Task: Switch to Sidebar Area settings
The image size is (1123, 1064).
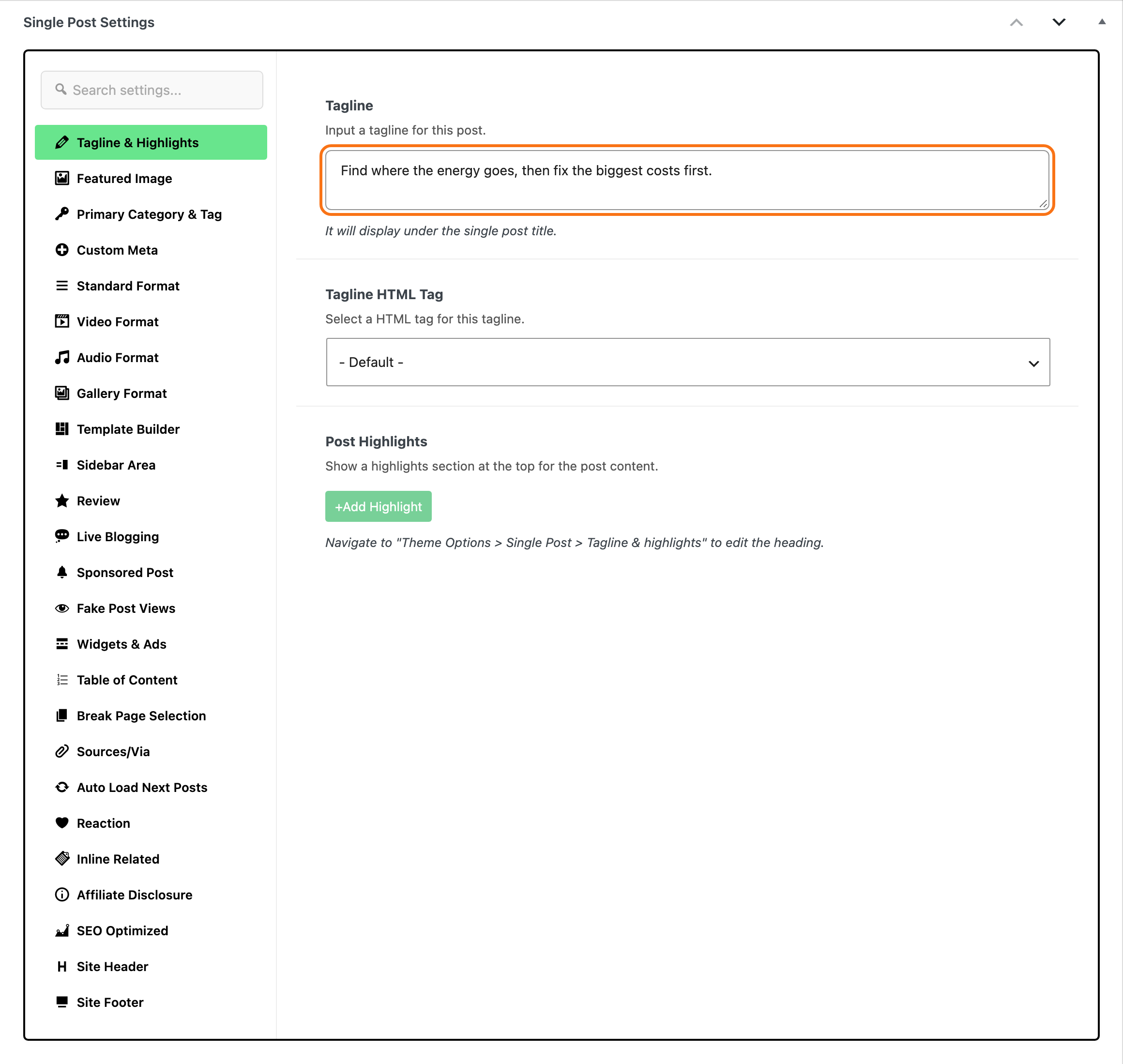Action: [151, 465]
